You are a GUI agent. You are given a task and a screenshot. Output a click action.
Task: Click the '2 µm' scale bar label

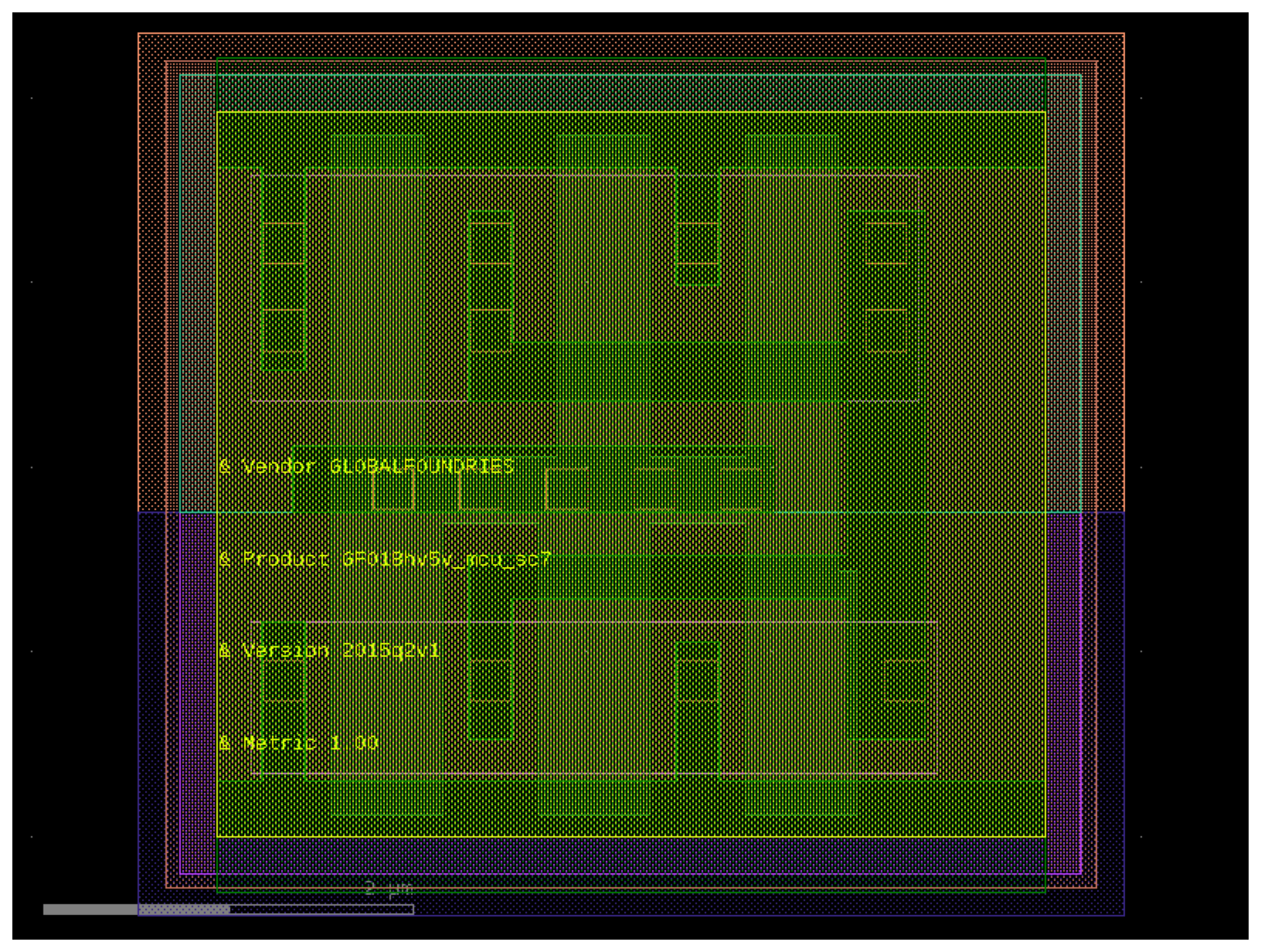pos(388,889)
